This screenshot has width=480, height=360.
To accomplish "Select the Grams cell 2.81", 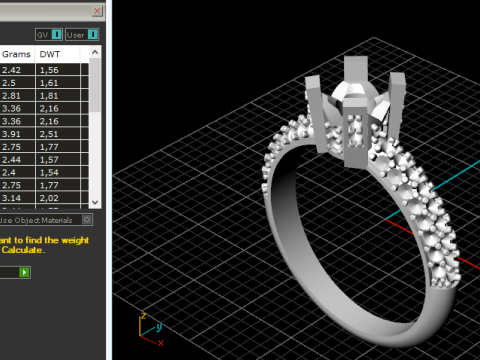I will pyautogui.click(x=17, y=96).
